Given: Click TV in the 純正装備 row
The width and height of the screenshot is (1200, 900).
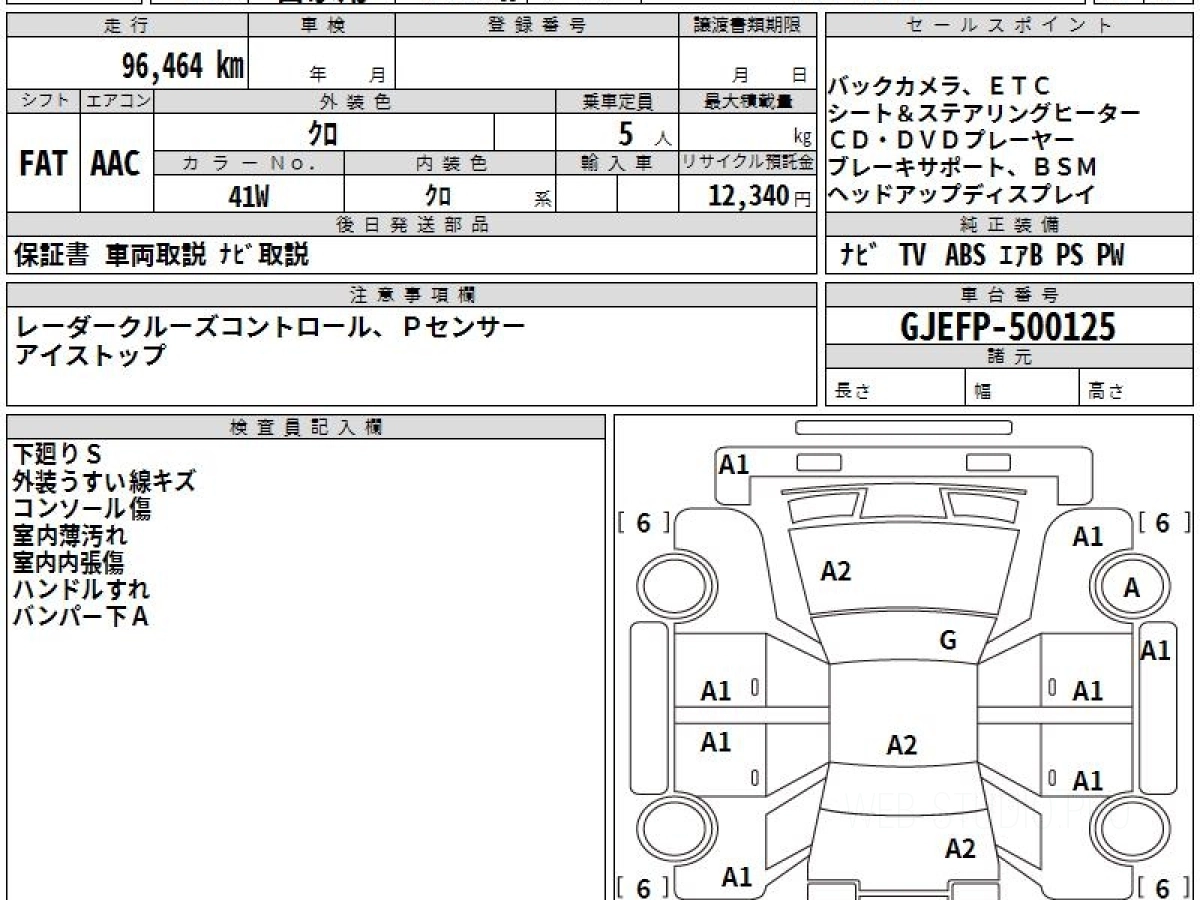Looking at the screenshot, I should click(x=912, y=256).
